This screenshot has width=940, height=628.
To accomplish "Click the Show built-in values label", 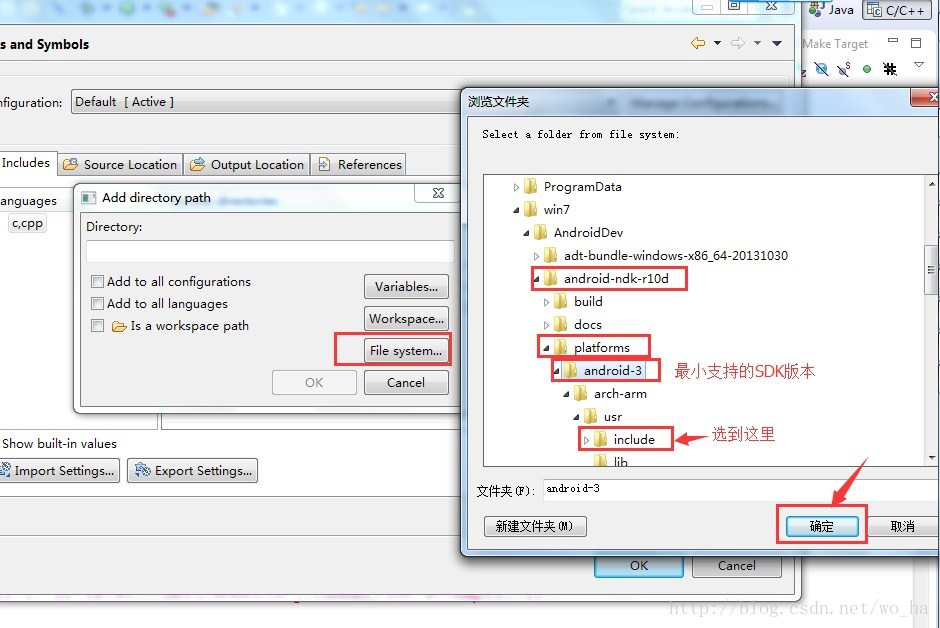I will pyautogui.click(x=59, y=443).
